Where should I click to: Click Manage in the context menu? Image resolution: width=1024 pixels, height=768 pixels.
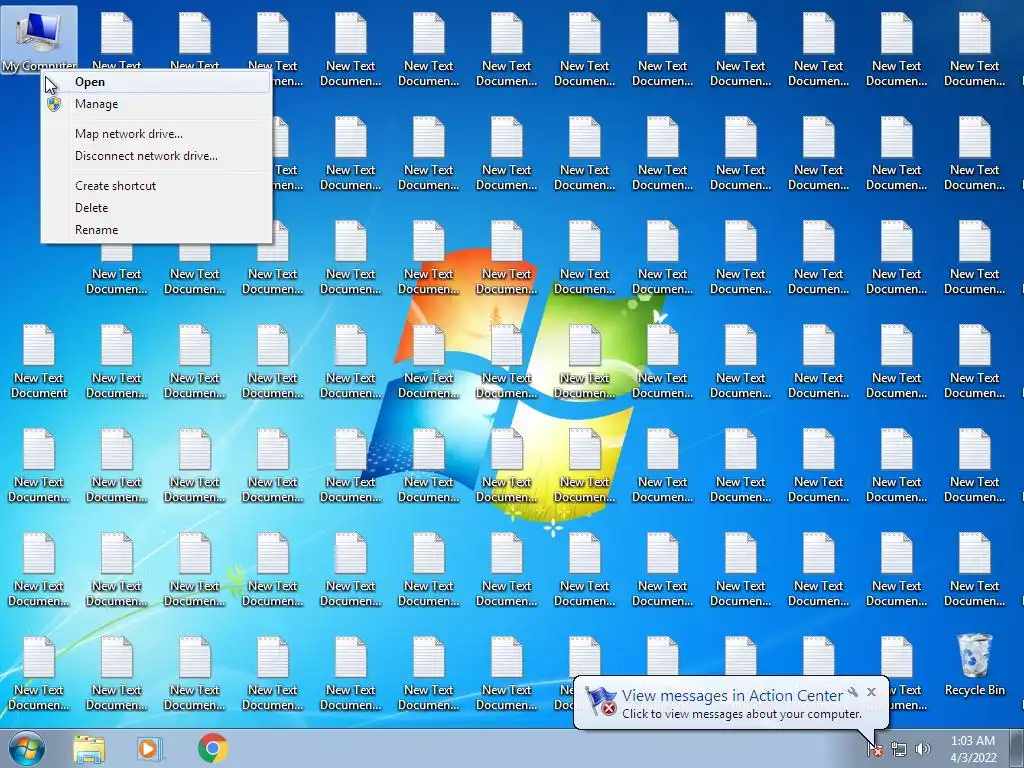coord(156,104)
